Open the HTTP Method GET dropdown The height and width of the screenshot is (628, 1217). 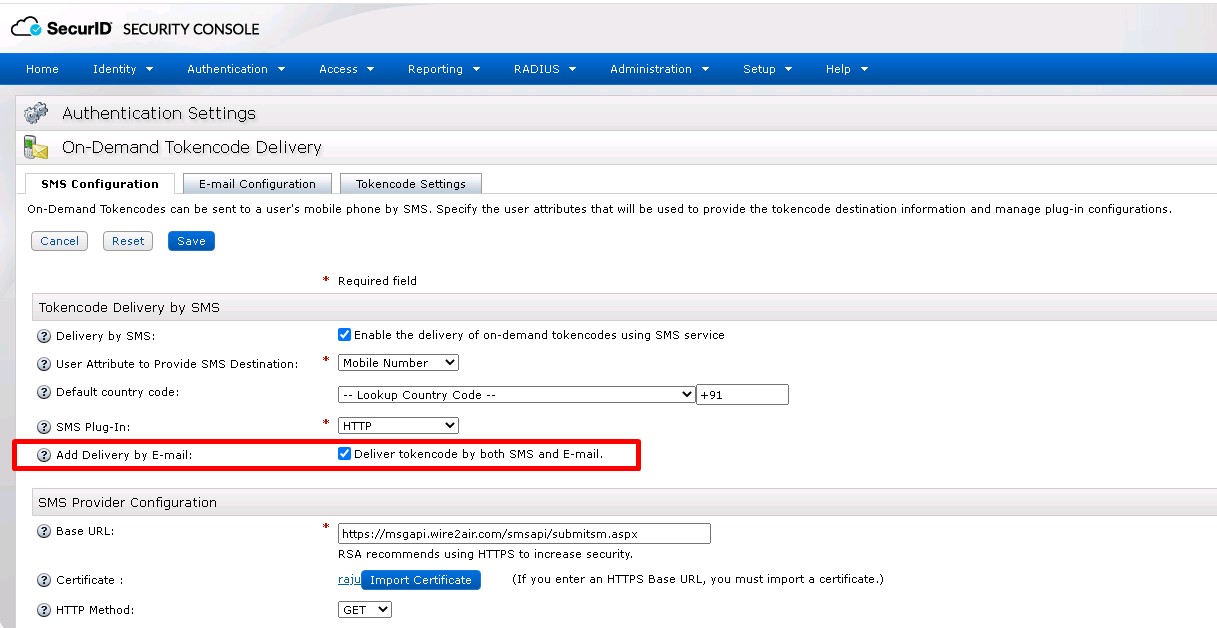365,609
